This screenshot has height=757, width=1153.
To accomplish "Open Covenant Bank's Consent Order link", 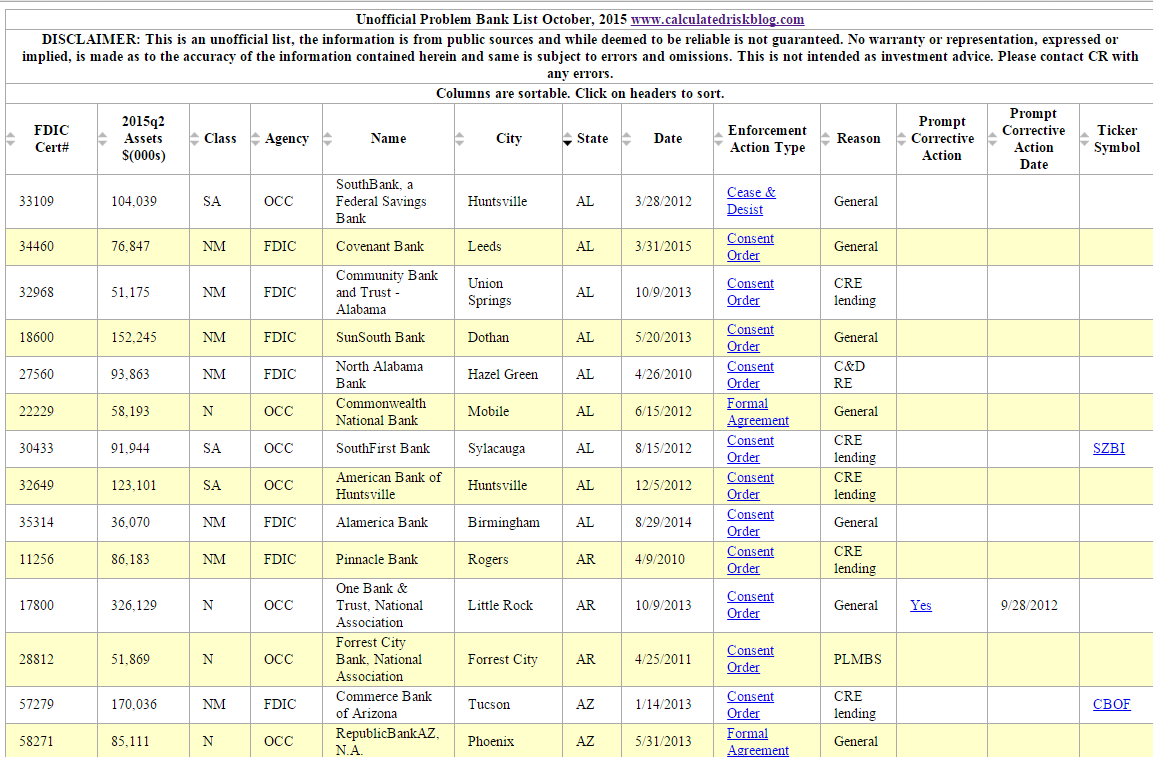I will [x=750, y=247].
